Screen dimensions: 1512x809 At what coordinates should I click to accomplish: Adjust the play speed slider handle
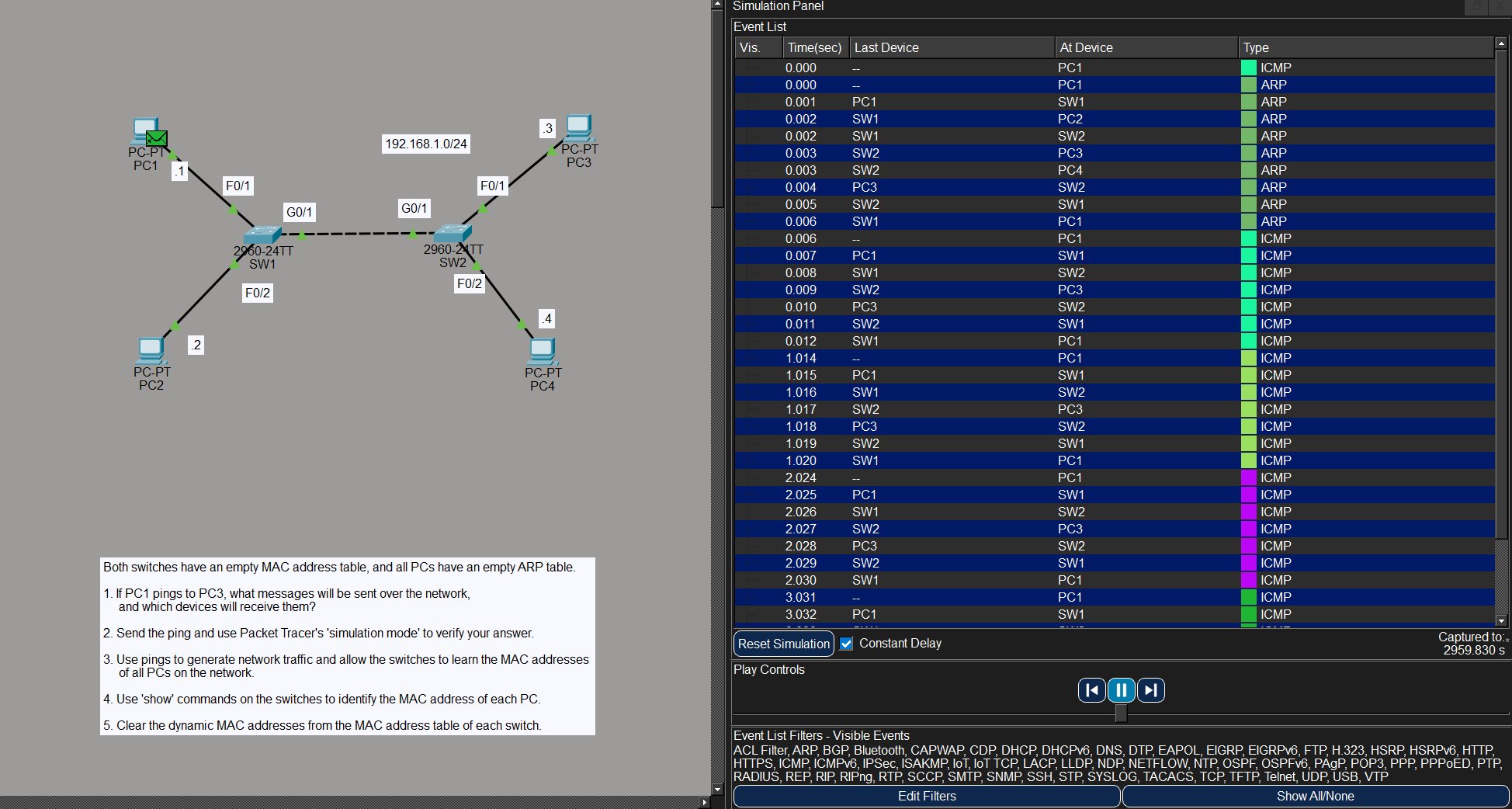pos(1121,713)
